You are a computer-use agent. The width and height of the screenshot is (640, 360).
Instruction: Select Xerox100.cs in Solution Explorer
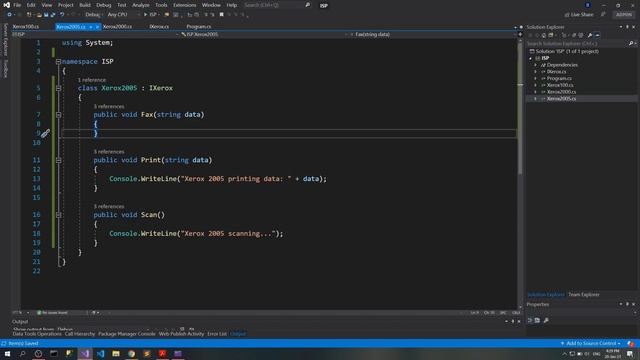click(560, 85)
